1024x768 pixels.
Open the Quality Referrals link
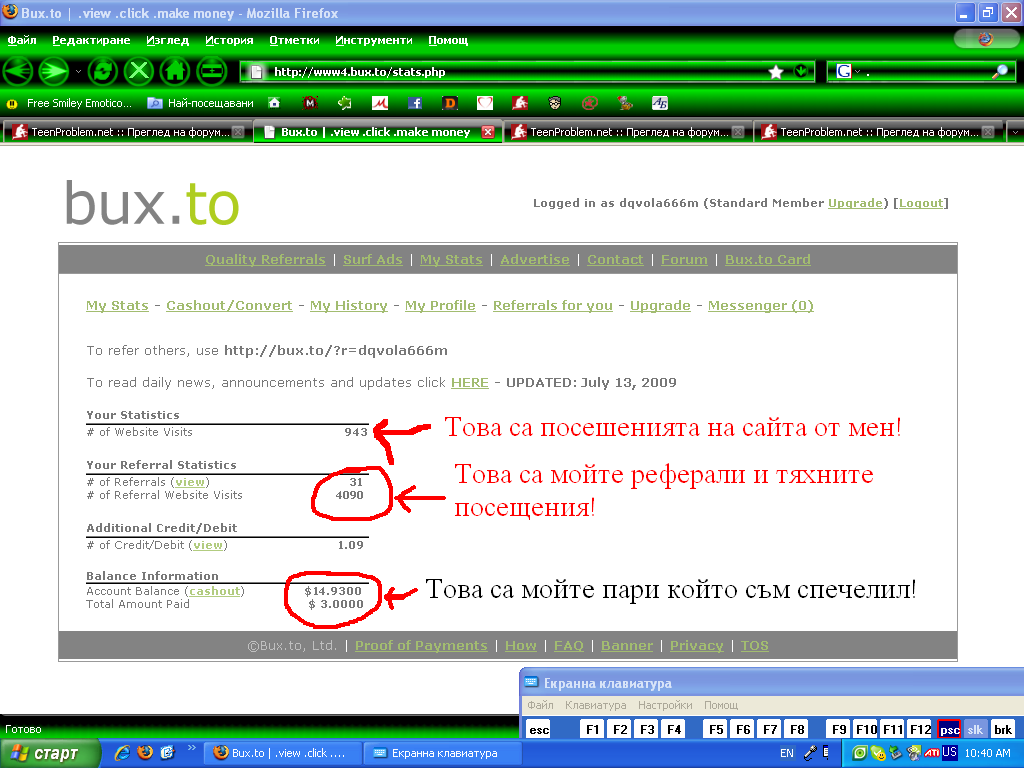pos(265,259)
